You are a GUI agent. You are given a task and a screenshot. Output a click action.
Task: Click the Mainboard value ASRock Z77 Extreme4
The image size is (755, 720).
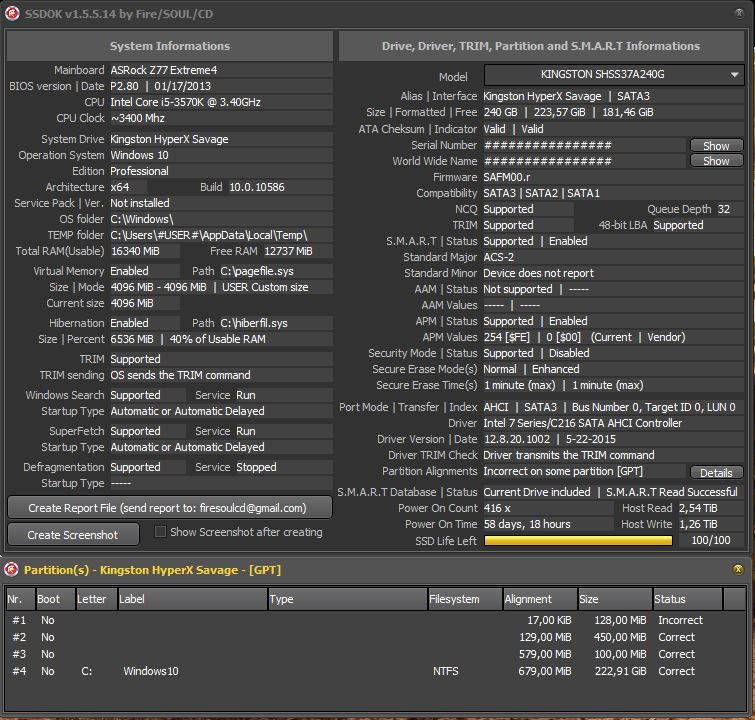pos(164,70)
